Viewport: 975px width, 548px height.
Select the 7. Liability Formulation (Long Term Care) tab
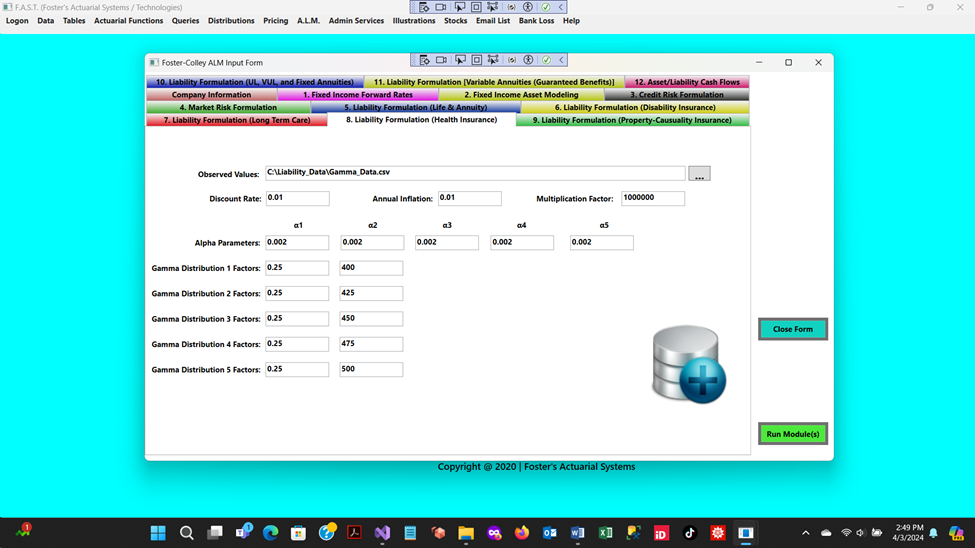click(x=236, y=120)
